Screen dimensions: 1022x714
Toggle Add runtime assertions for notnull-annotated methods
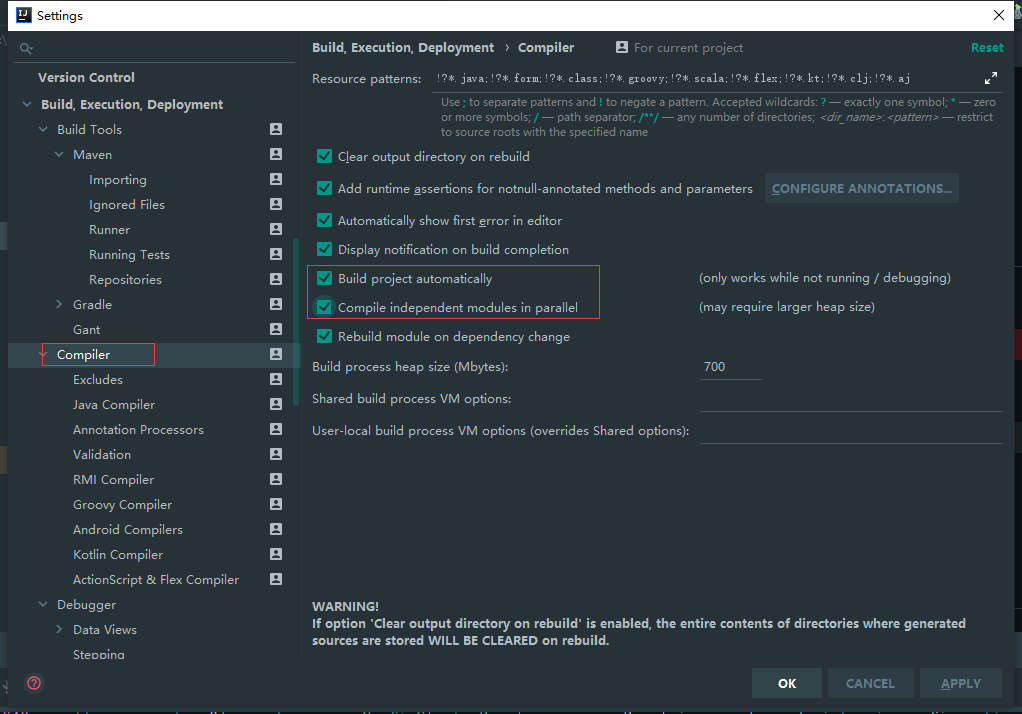tap(324, 188)
